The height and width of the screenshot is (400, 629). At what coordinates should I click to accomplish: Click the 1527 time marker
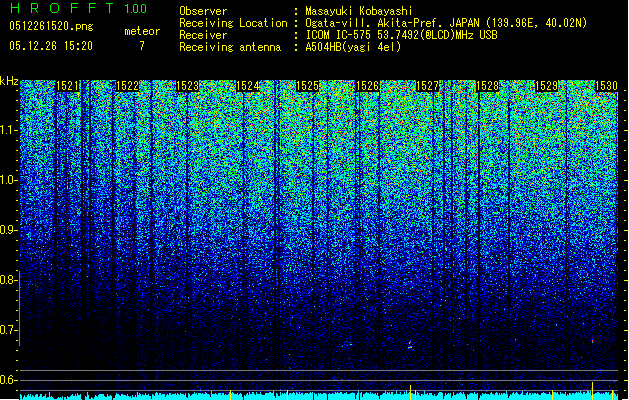coord(428,86)
